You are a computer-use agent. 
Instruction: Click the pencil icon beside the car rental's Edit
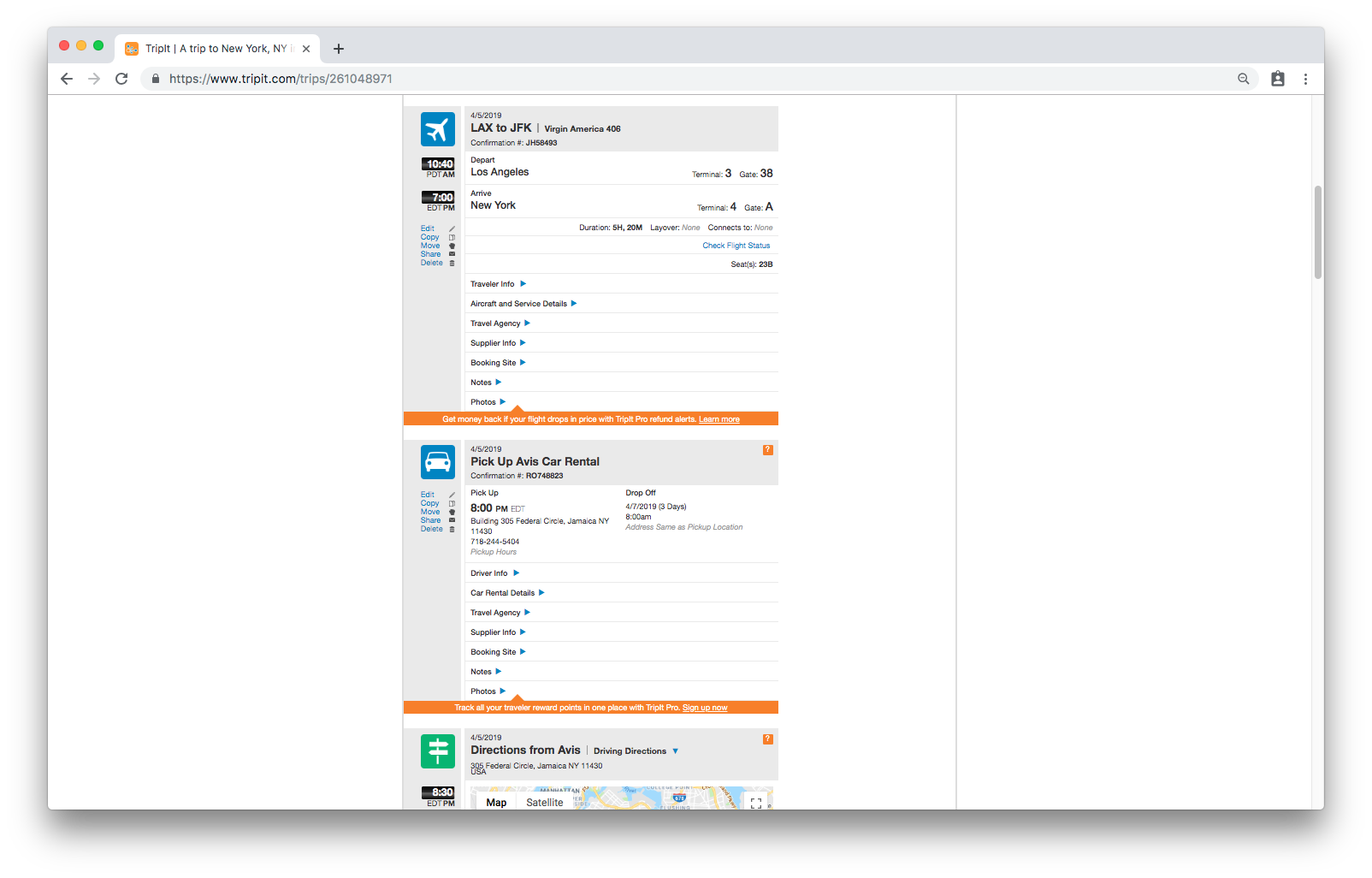click(452, 495)
